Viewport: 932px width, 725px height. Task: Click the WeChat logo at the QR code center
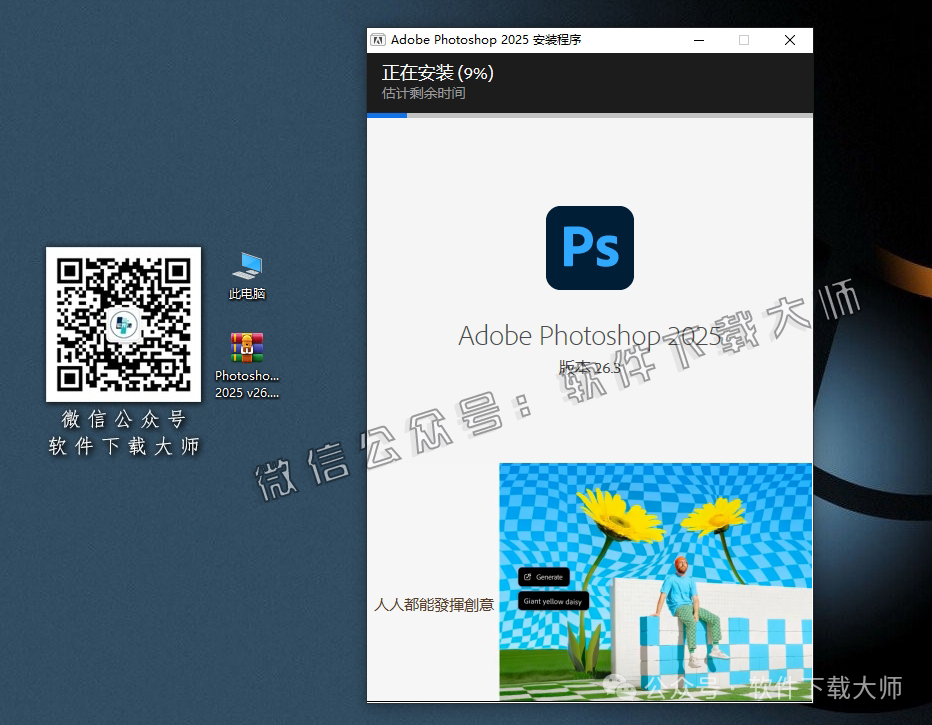tap(123, 322)
